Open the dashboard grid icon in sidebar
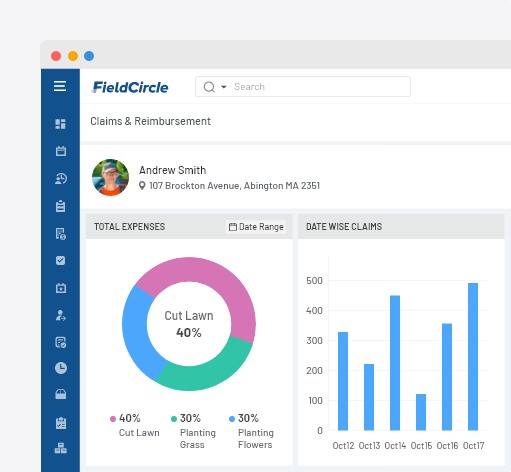Image resolution: width=511 pixels, height=472 pixels. click(60, 124)
